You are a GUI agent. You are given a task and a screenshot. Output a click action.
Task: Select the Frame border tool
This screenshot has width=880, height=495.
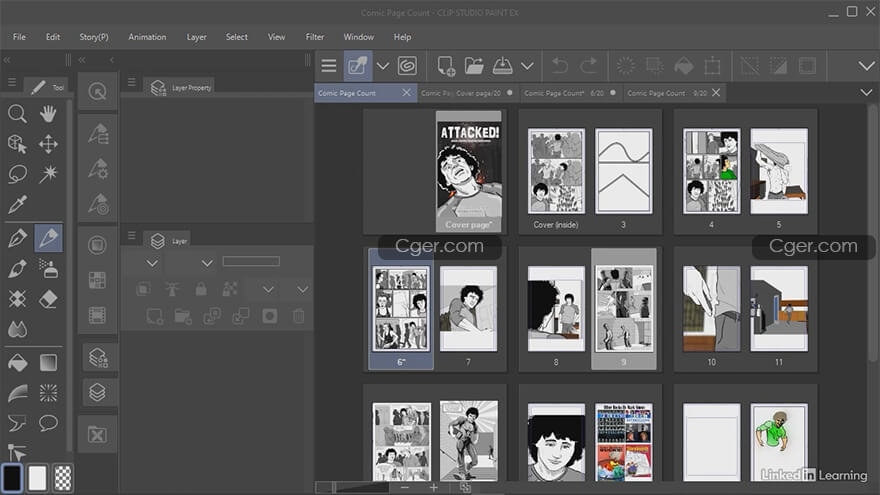pyautogui.click(x=17, y=423)
